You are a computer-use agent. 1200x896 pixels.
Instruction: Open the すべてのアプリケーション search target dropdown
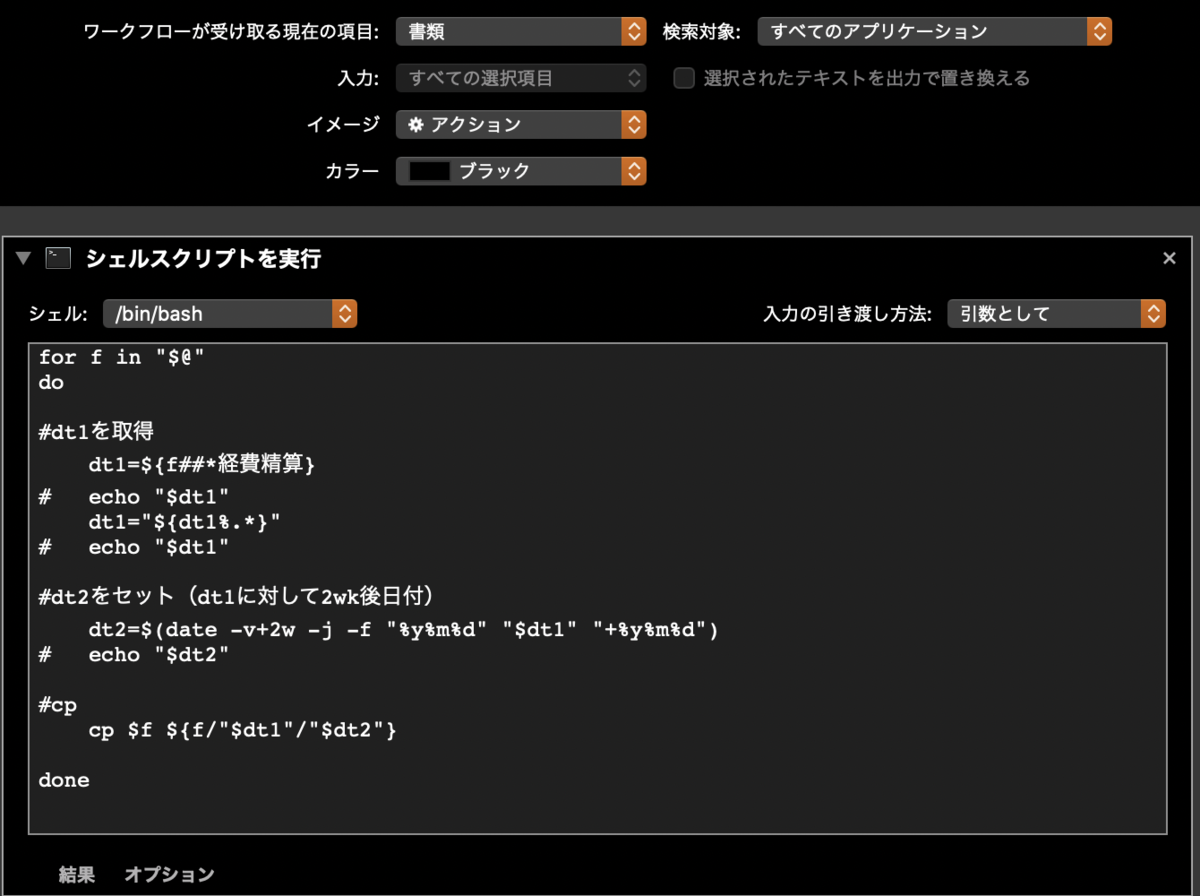(935, 32)
